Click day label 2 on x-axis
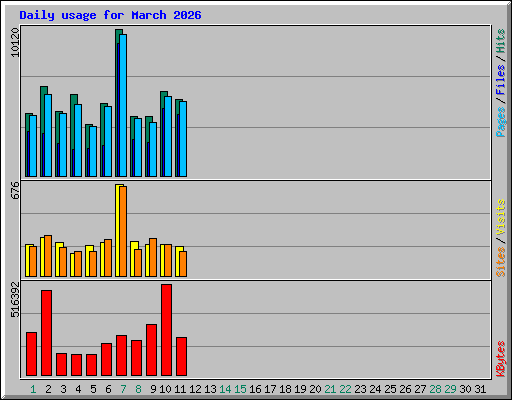 click(x=48, y=389)
